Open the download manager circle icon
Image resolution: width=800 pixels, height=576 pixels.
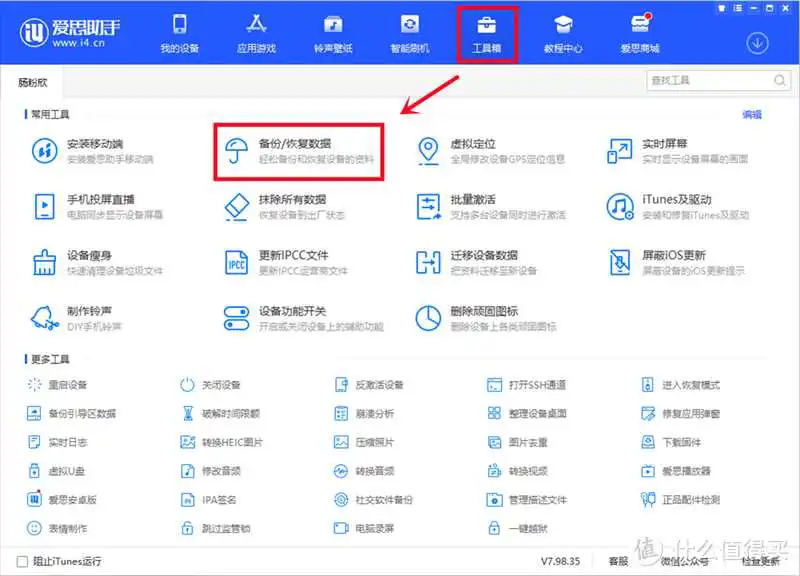(757, 43)
